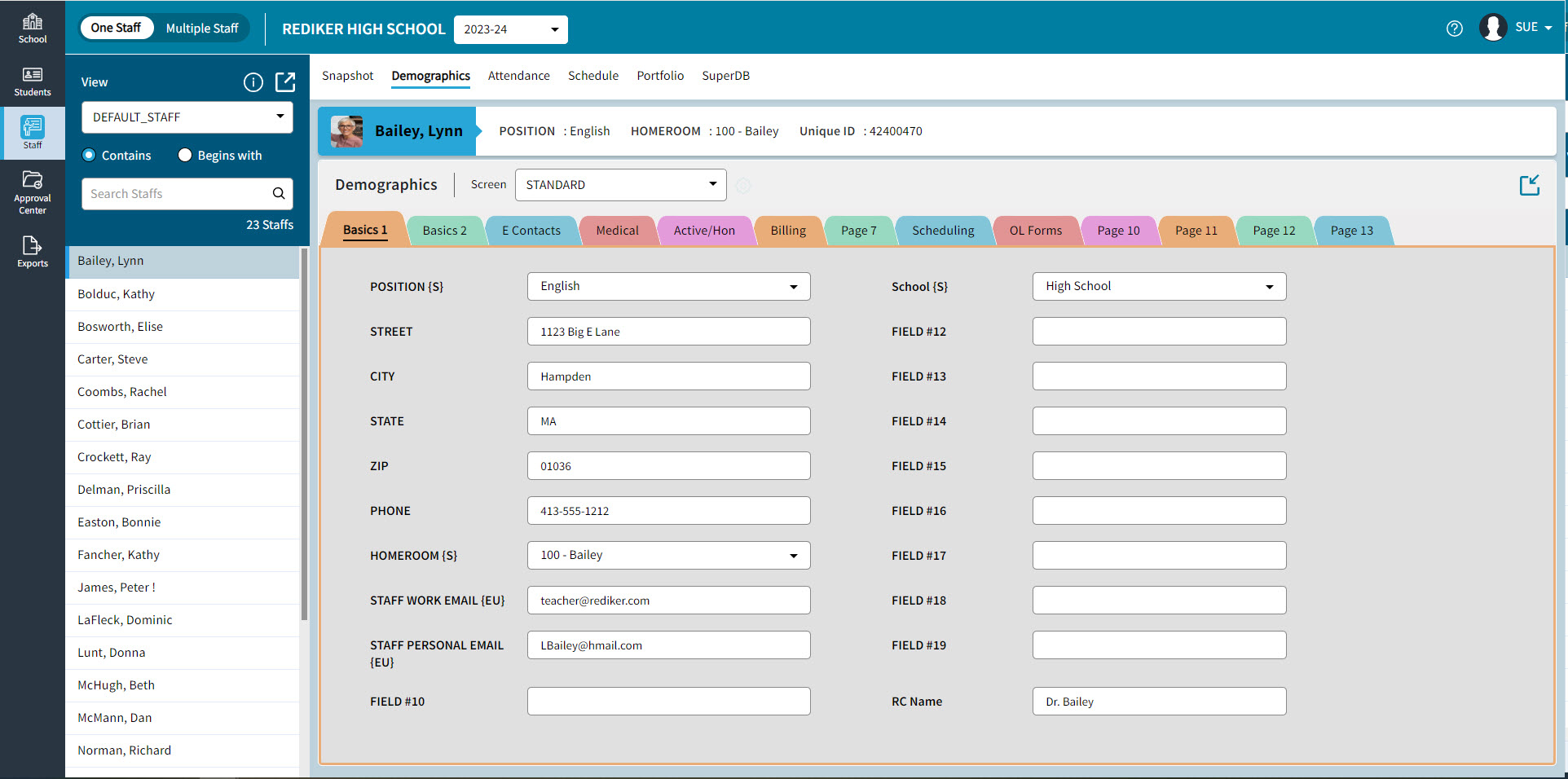
Task: Open the Portfolio tab
Action: [x=660, y=76]
